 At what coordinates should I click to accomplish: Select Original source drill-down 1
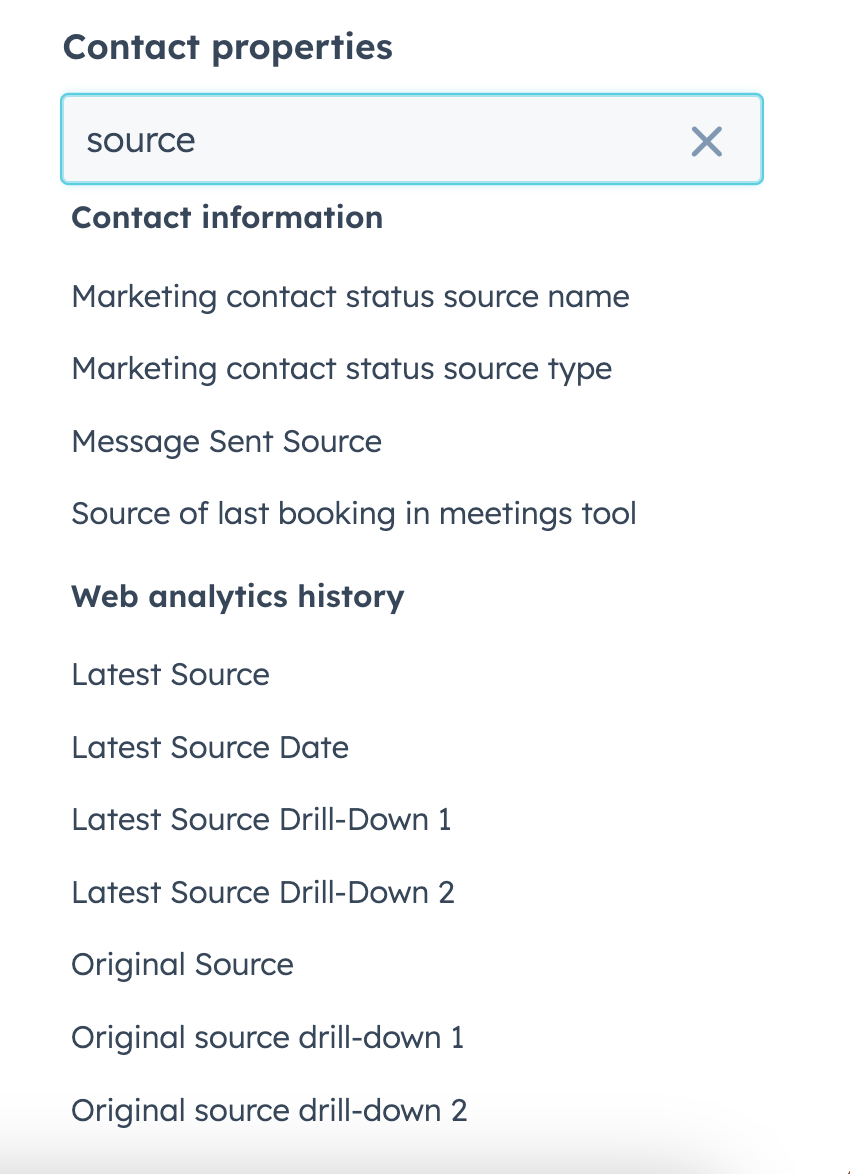coord(268,1037)
